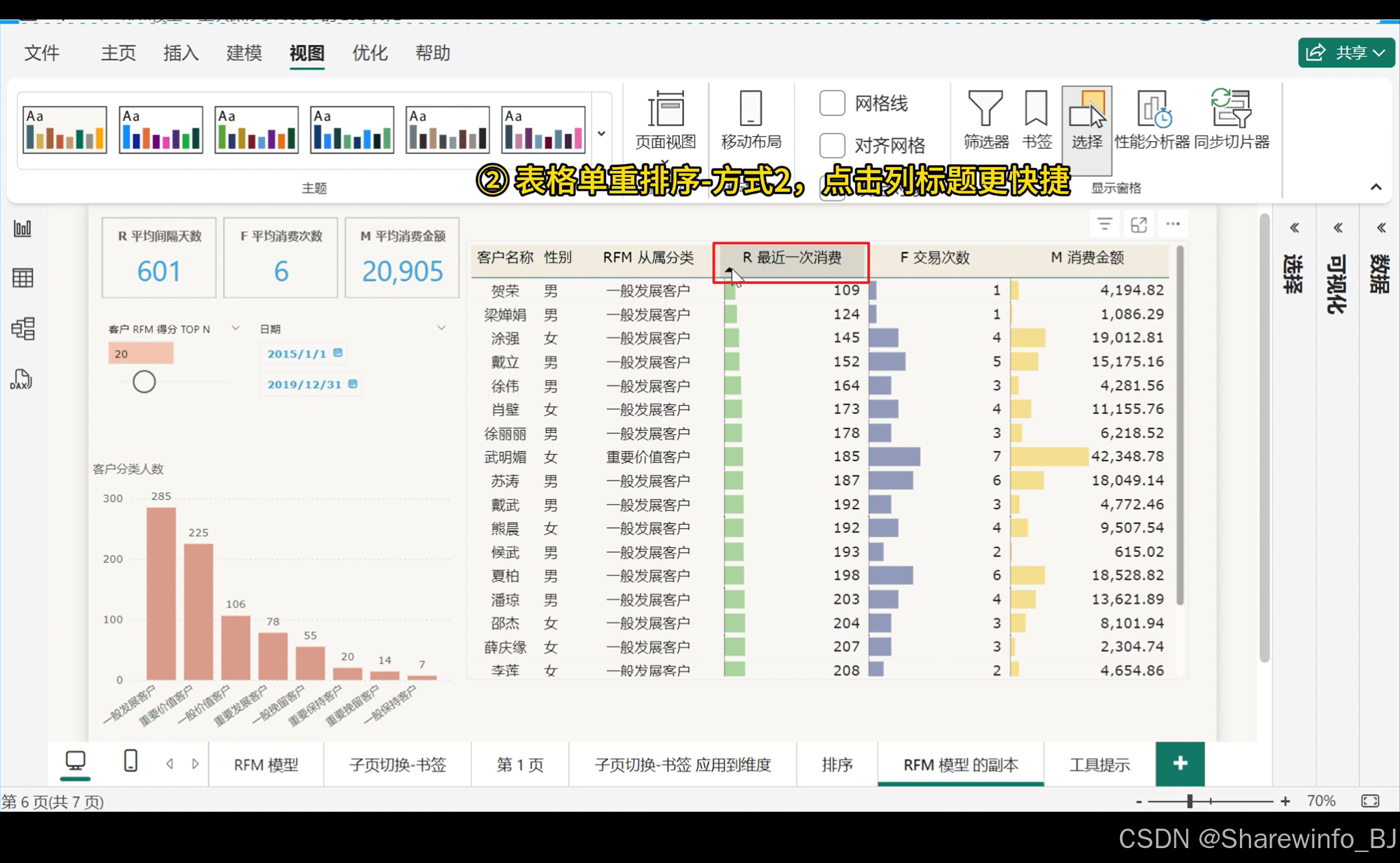Viewport: 1400px width, 863px height.
Task: Expand the 日期 slicer dropdown chevron
Action: coord(441,328)
